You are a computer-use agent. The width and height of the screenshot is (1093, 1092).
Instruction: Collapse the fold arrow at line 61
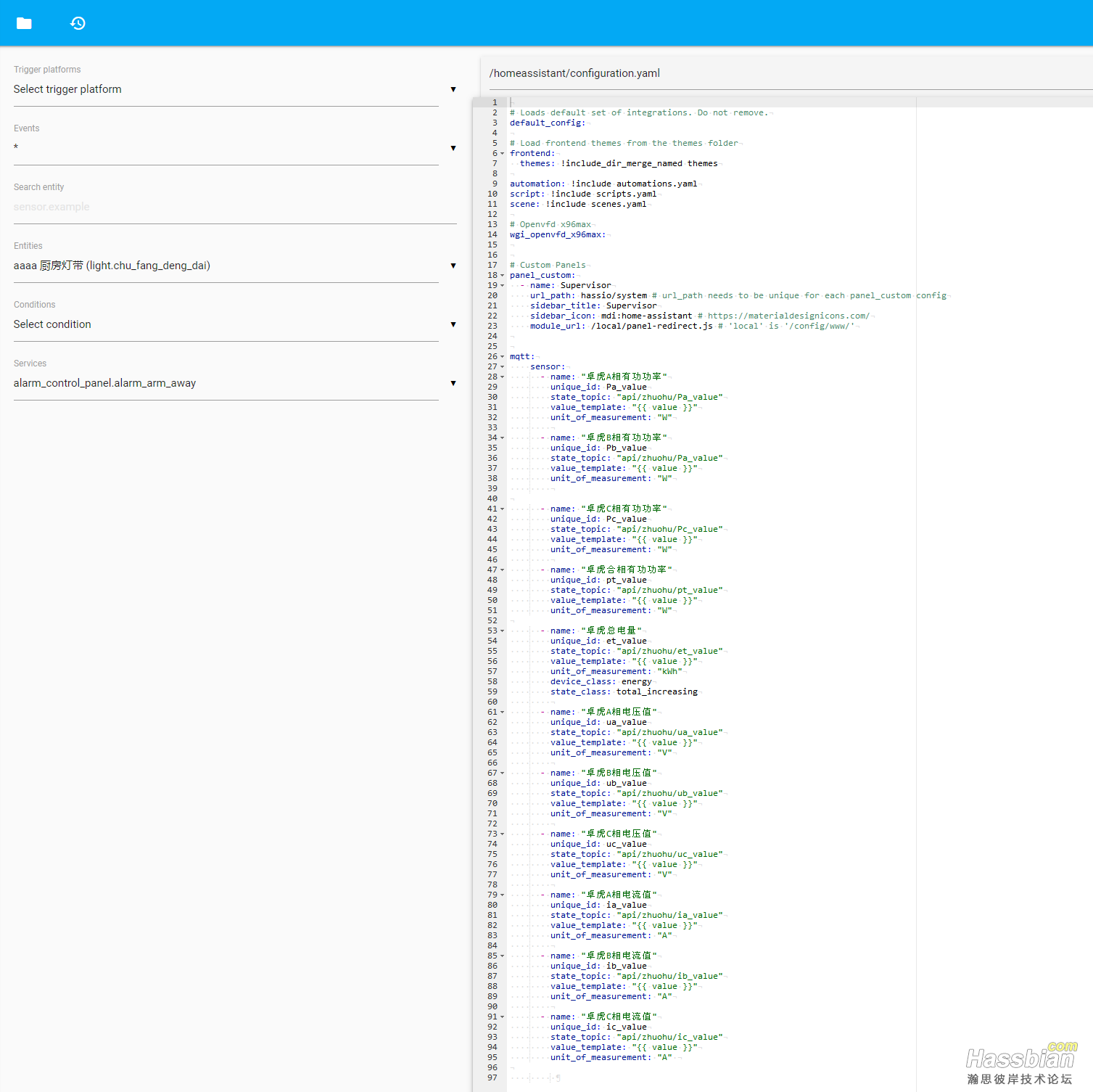503,713
